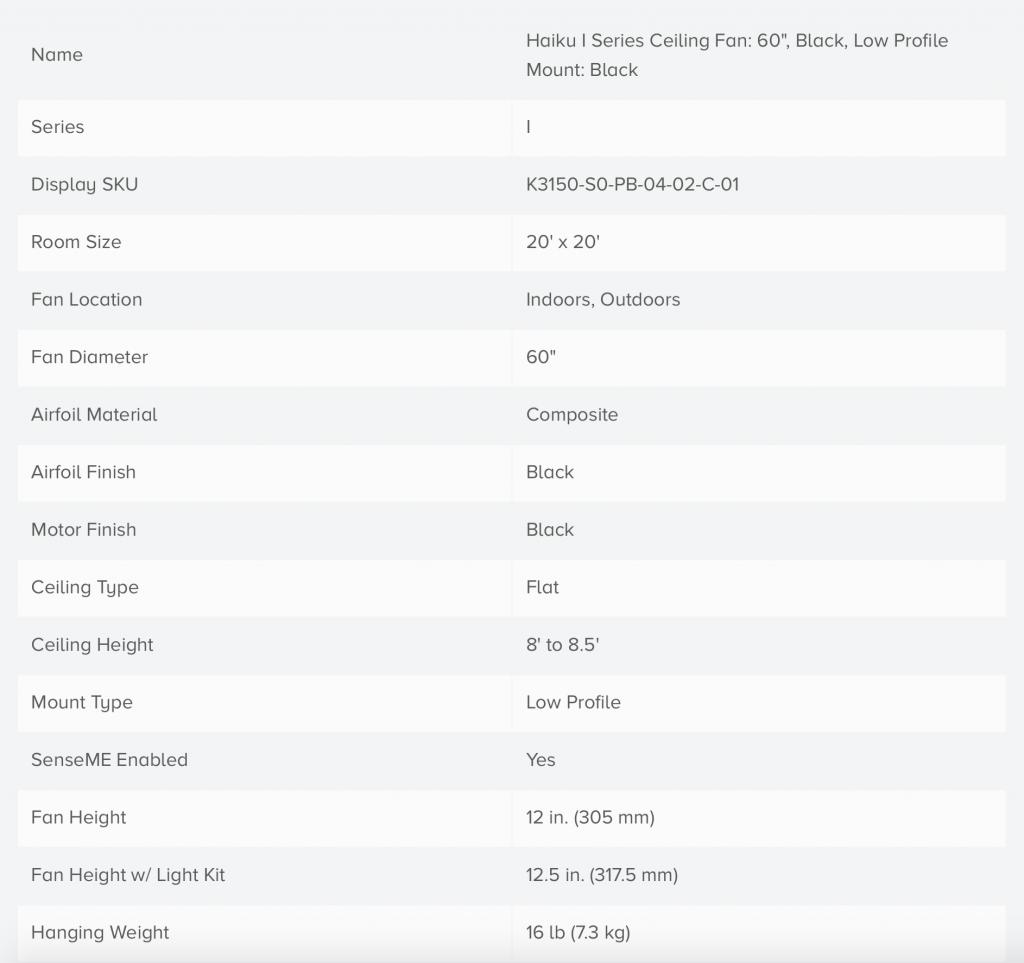This screenshot has height=963, width=1024.
Task: Click the Ceiling Height value 8' to 8.5'
Action: 562,645
